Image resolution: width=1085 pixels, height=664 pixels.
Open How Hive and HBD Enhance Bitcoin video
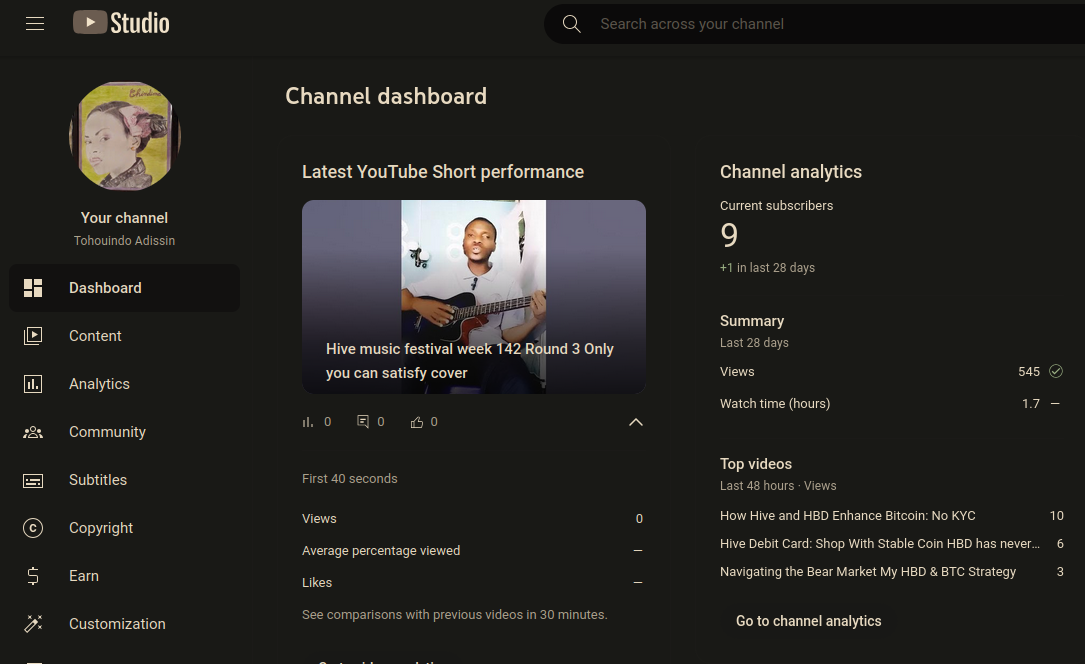(x=848, y=516)
